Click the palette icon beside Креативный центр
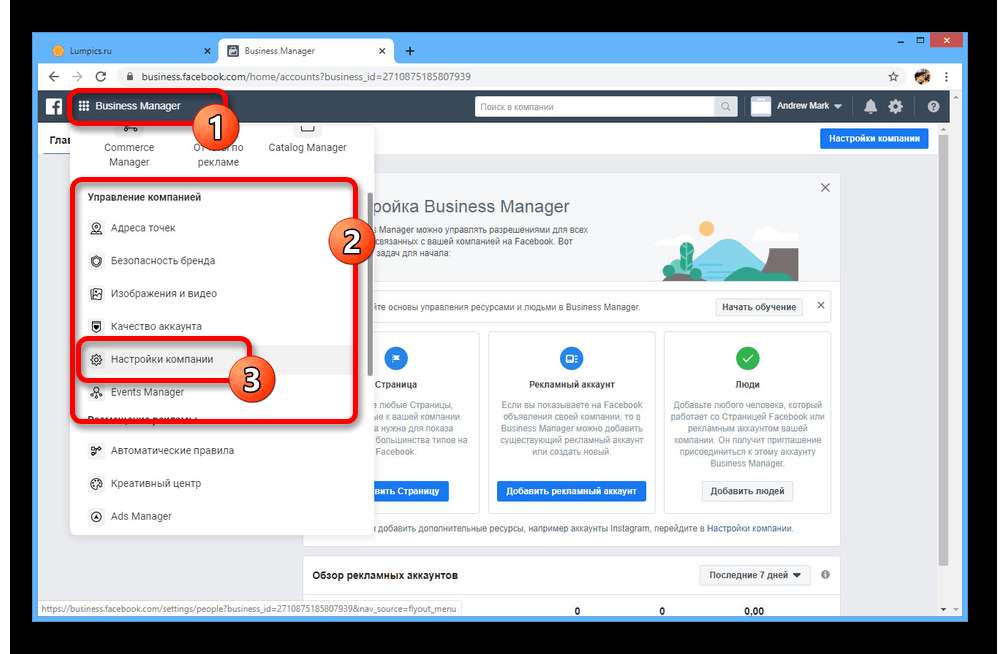This screenshot has width=1000, height=654. pyautogui.click(x=96, y=484)
